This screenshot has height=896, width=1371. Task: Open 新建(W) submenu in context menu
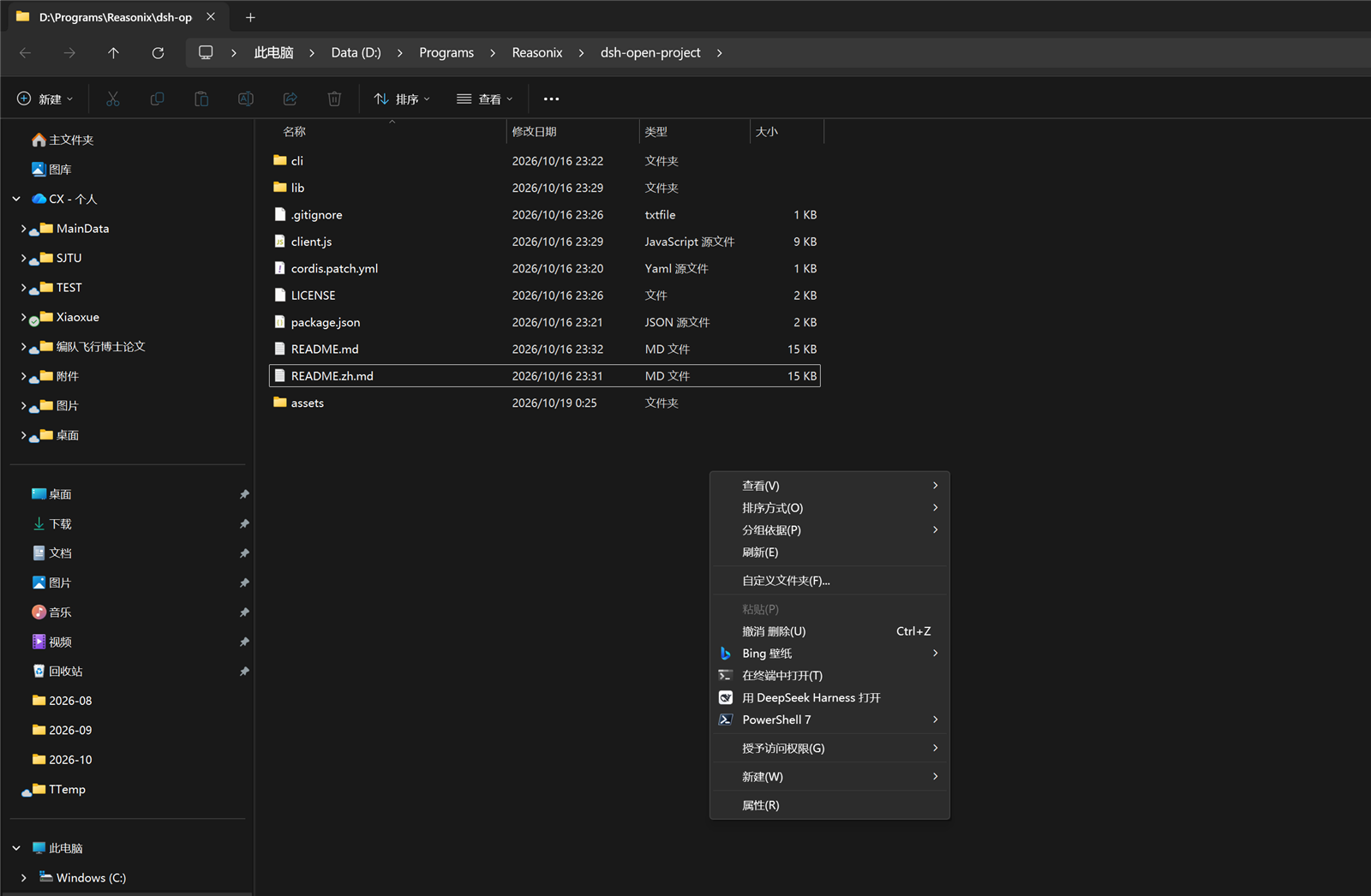click(829, 777)
